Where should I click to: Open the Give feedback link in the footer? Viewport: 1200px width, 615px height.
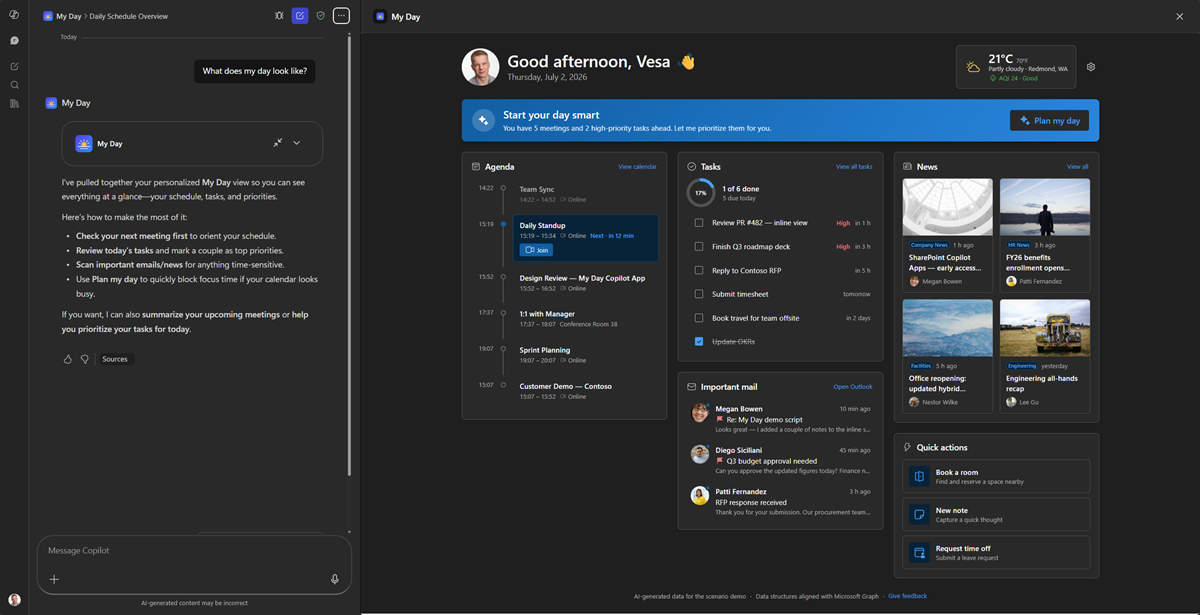click(x=907, y=596)
